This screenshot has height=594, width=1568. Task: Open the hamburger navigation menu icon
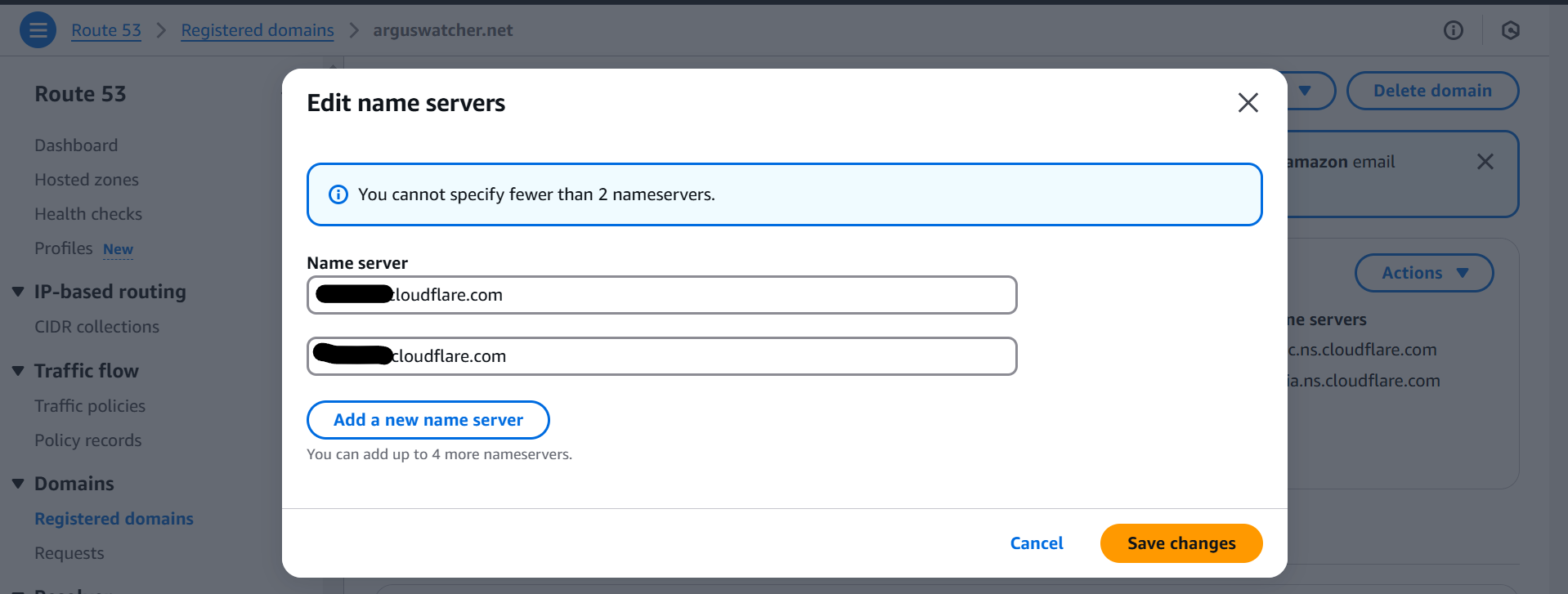38,30
